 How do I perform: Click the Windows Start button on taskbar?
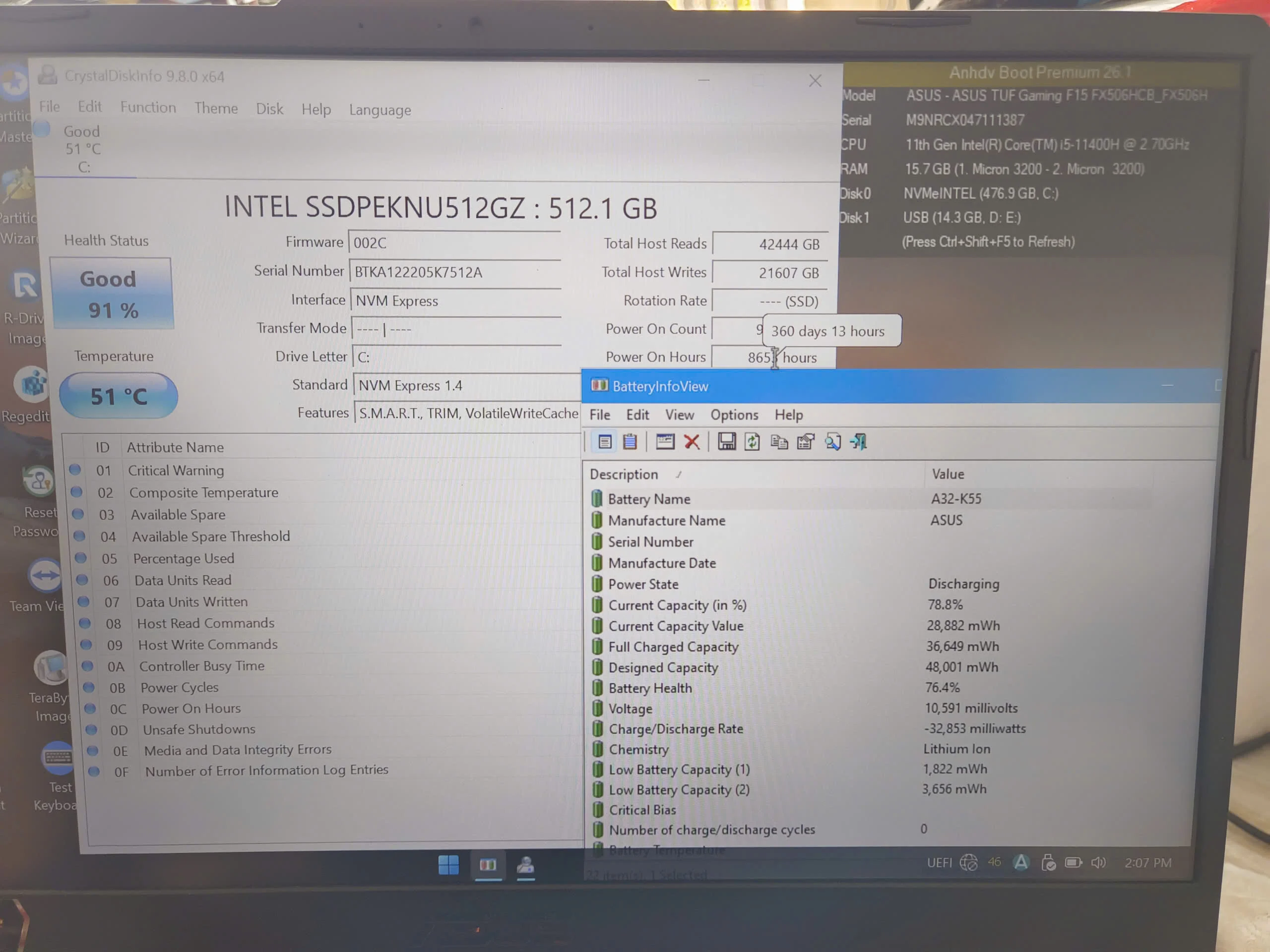tap(448, 865)
